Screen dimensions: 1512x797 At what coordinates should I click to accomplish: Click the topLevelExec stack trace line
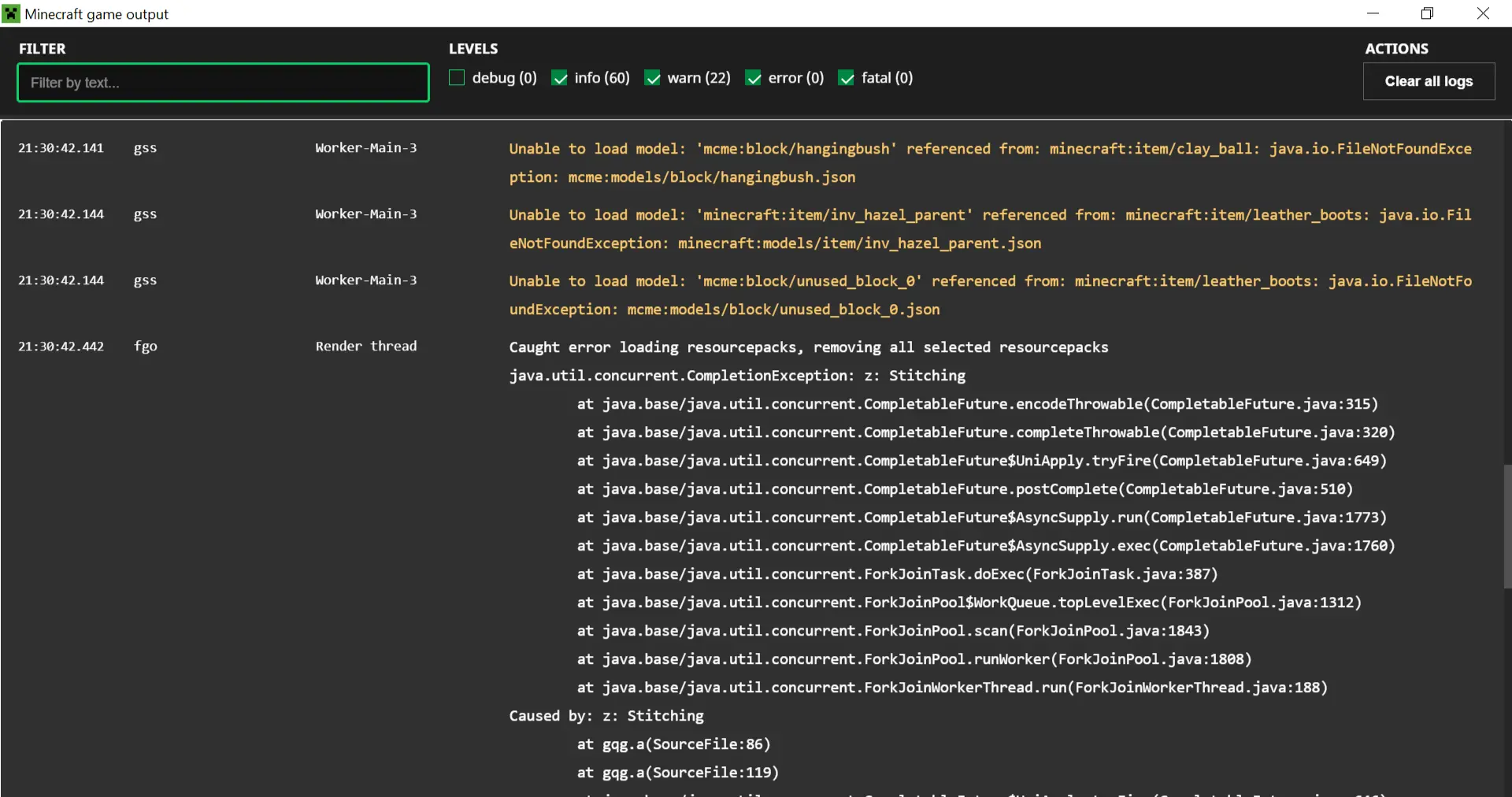click(969, 602)
